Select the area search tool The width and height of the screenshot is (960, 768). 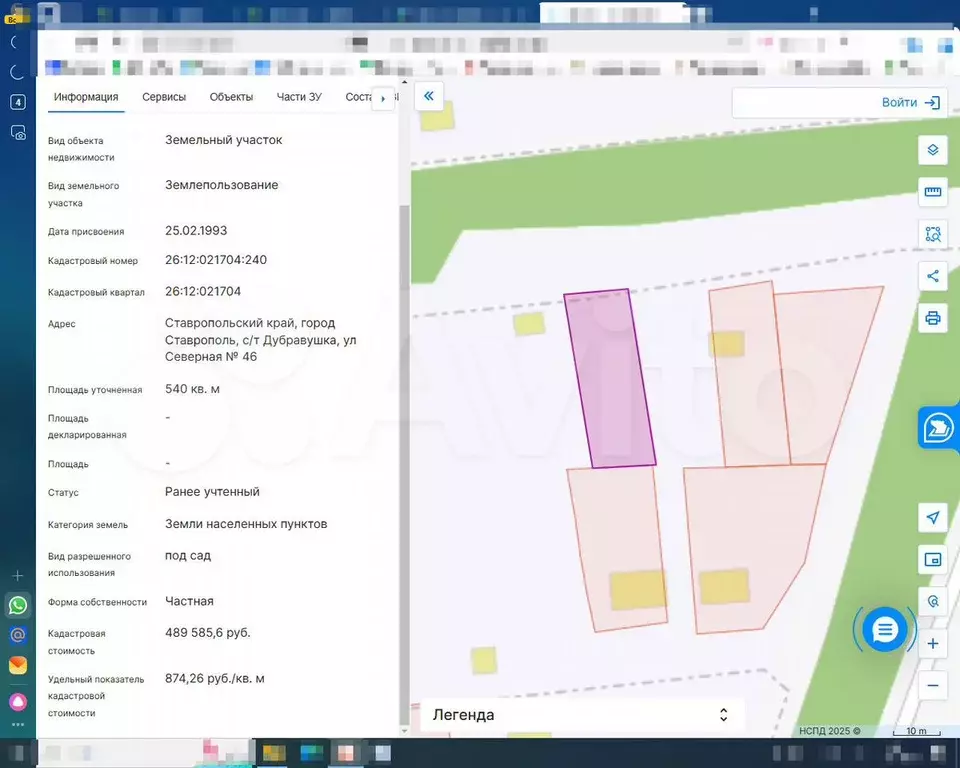click(932, 234)
